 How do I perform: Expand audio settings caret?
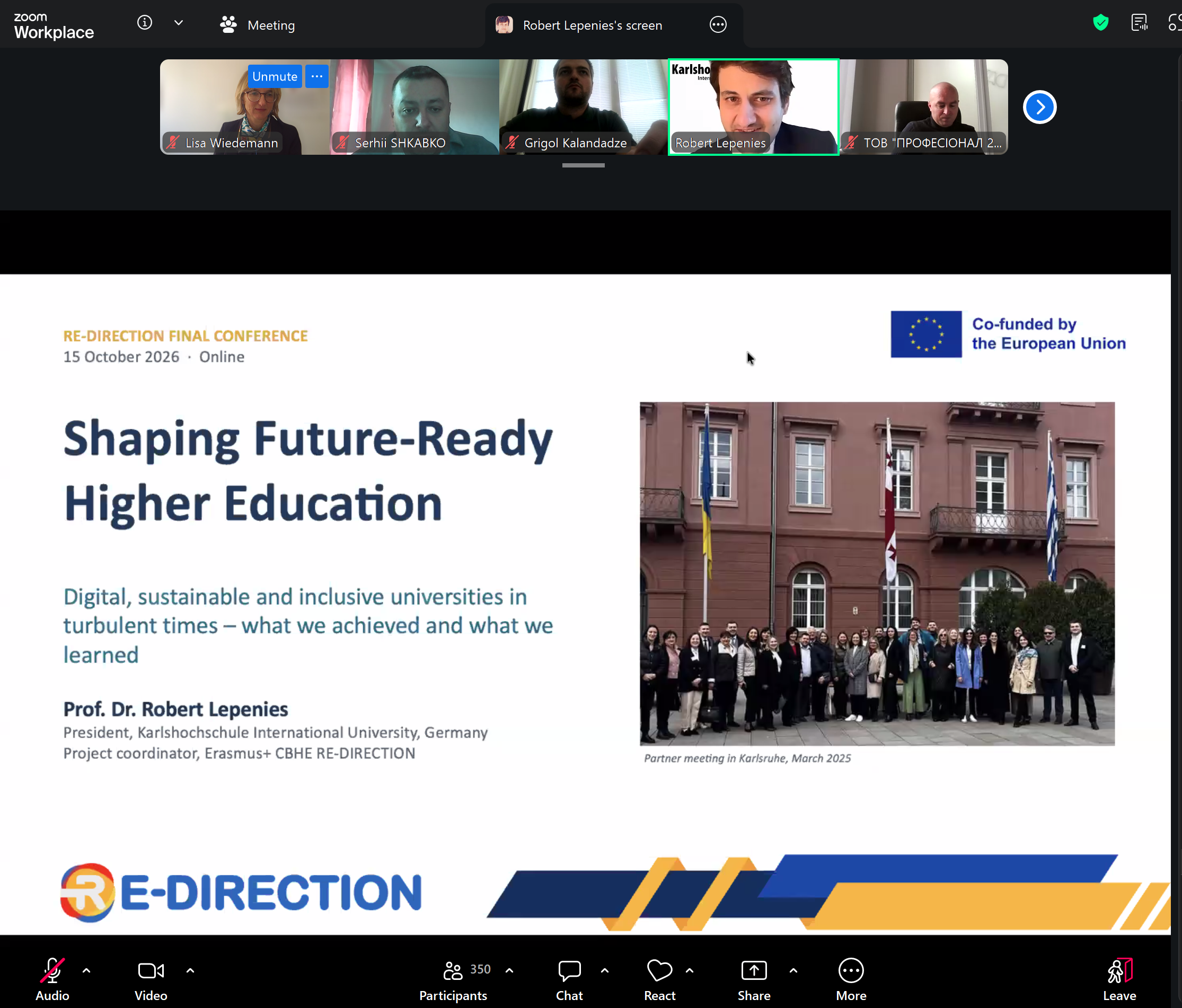click(87, 970)
